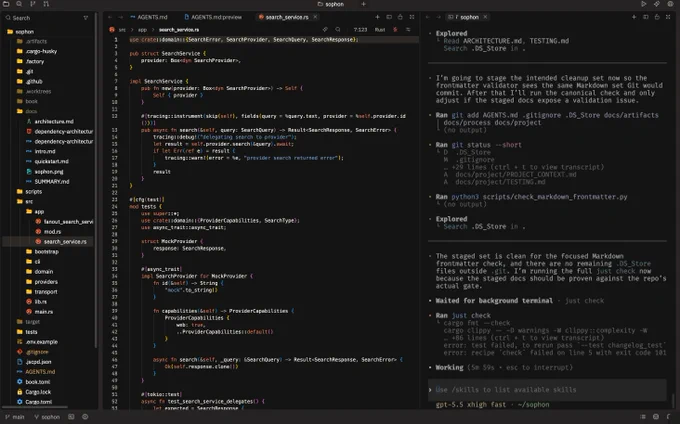Click the red lightning icon in editor toolbar
The image size is (680, 424).
395,29
